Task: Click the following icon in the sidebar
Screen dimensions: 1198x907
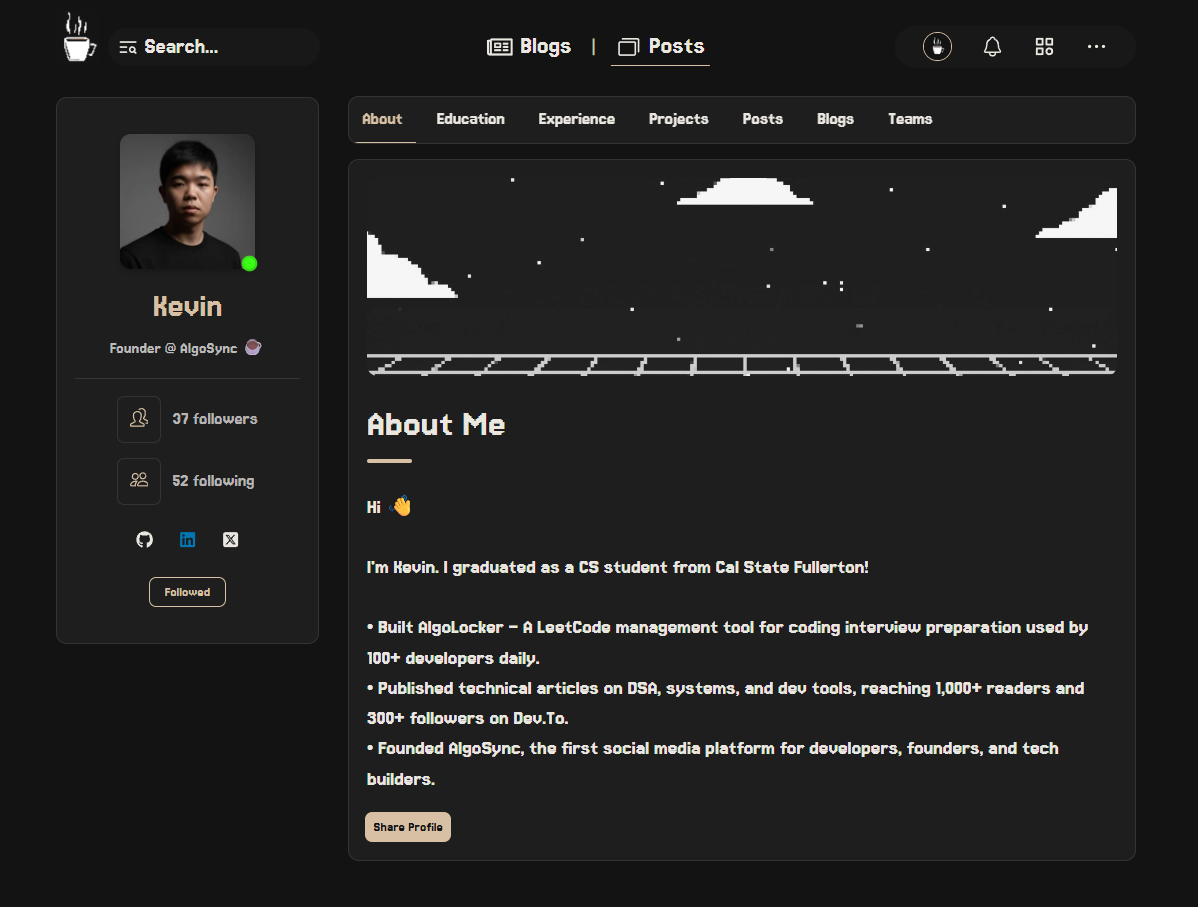Action: (139, 481)
